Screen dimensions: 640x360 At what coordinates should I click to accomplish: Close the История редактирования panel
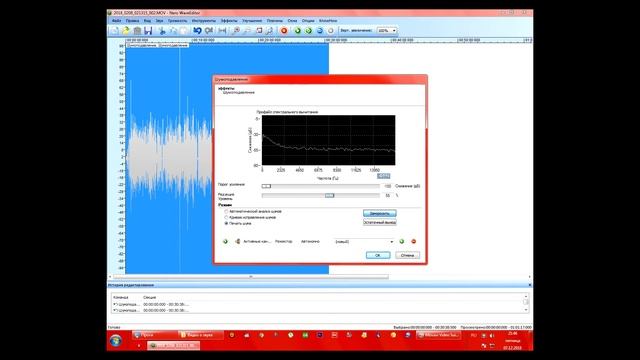coord(530,285)
